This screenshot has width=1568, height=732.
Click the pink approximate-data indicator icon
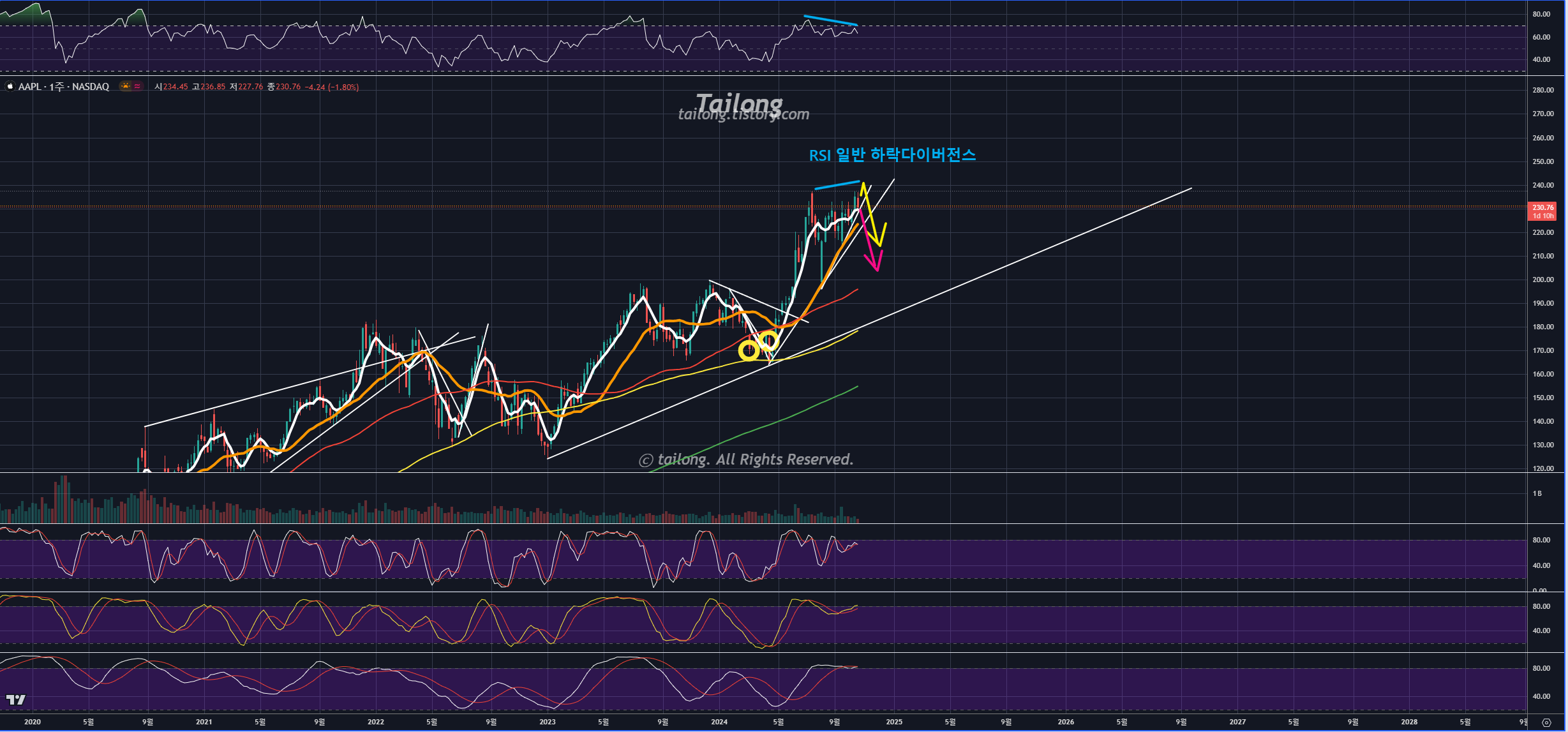coord(137,86)
